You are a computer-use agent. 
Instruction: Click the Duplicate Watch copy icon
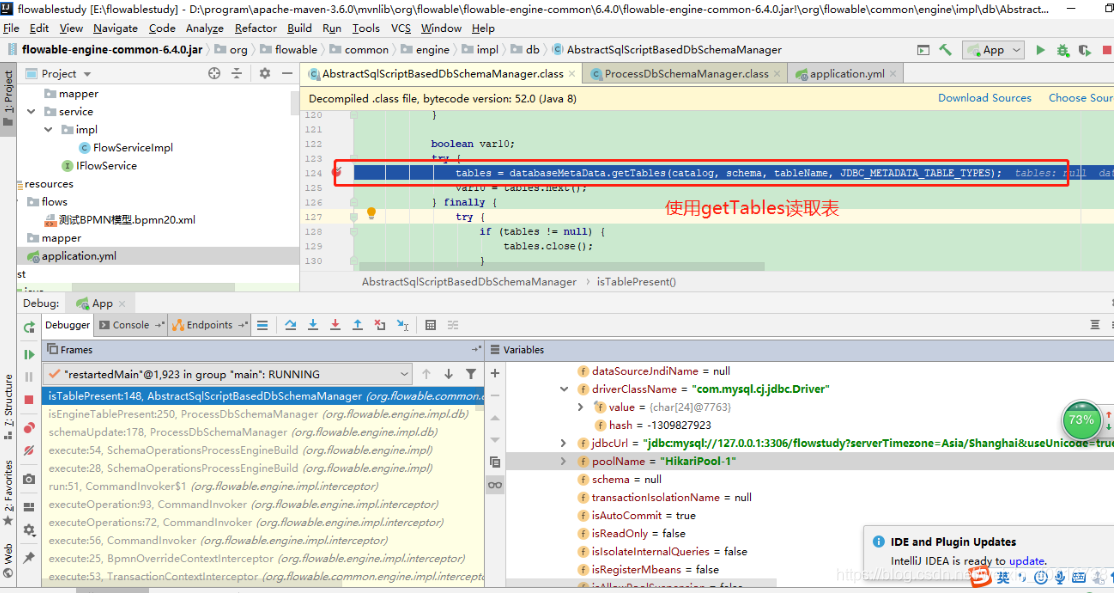pyautogui.click(x=495, y=462)
